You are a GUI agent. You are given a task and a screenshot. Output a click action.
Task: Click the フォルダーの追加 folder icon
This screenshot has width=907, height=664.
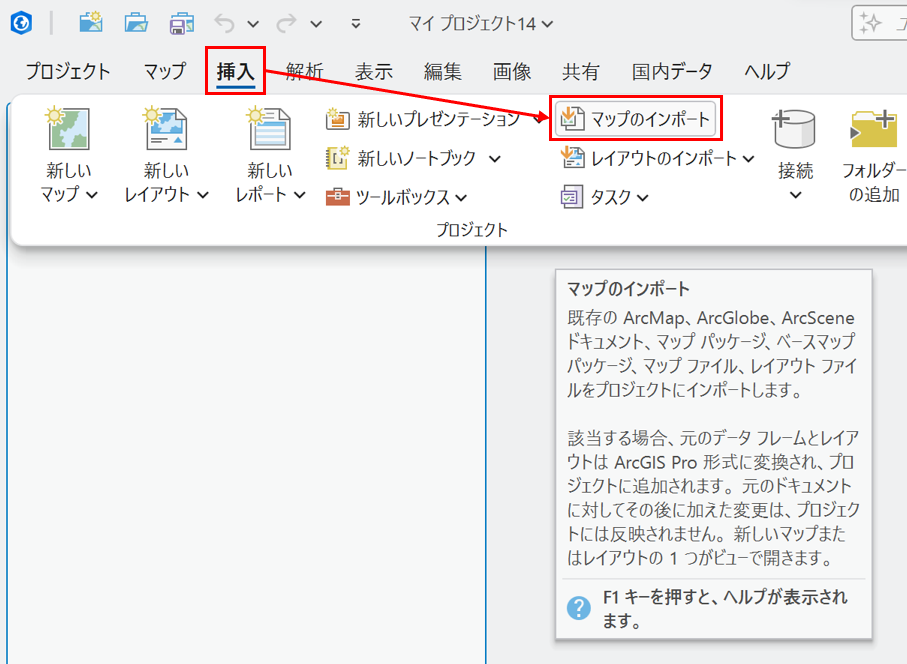(873, 128)
